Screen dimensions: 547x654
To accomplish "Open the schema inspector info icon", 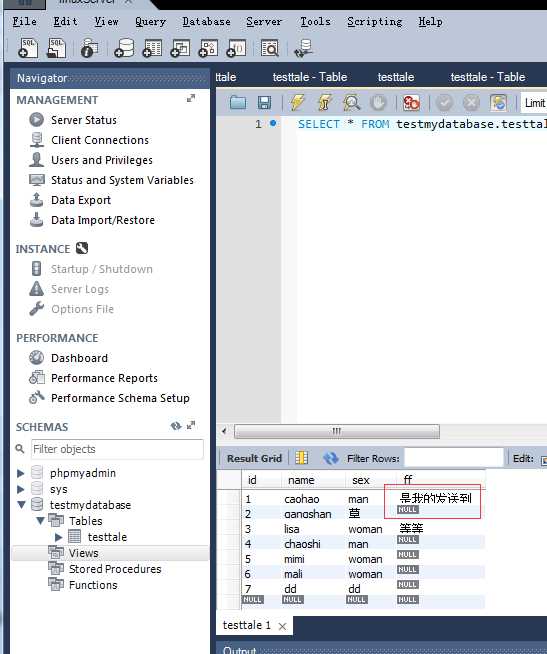I will 89,48.
